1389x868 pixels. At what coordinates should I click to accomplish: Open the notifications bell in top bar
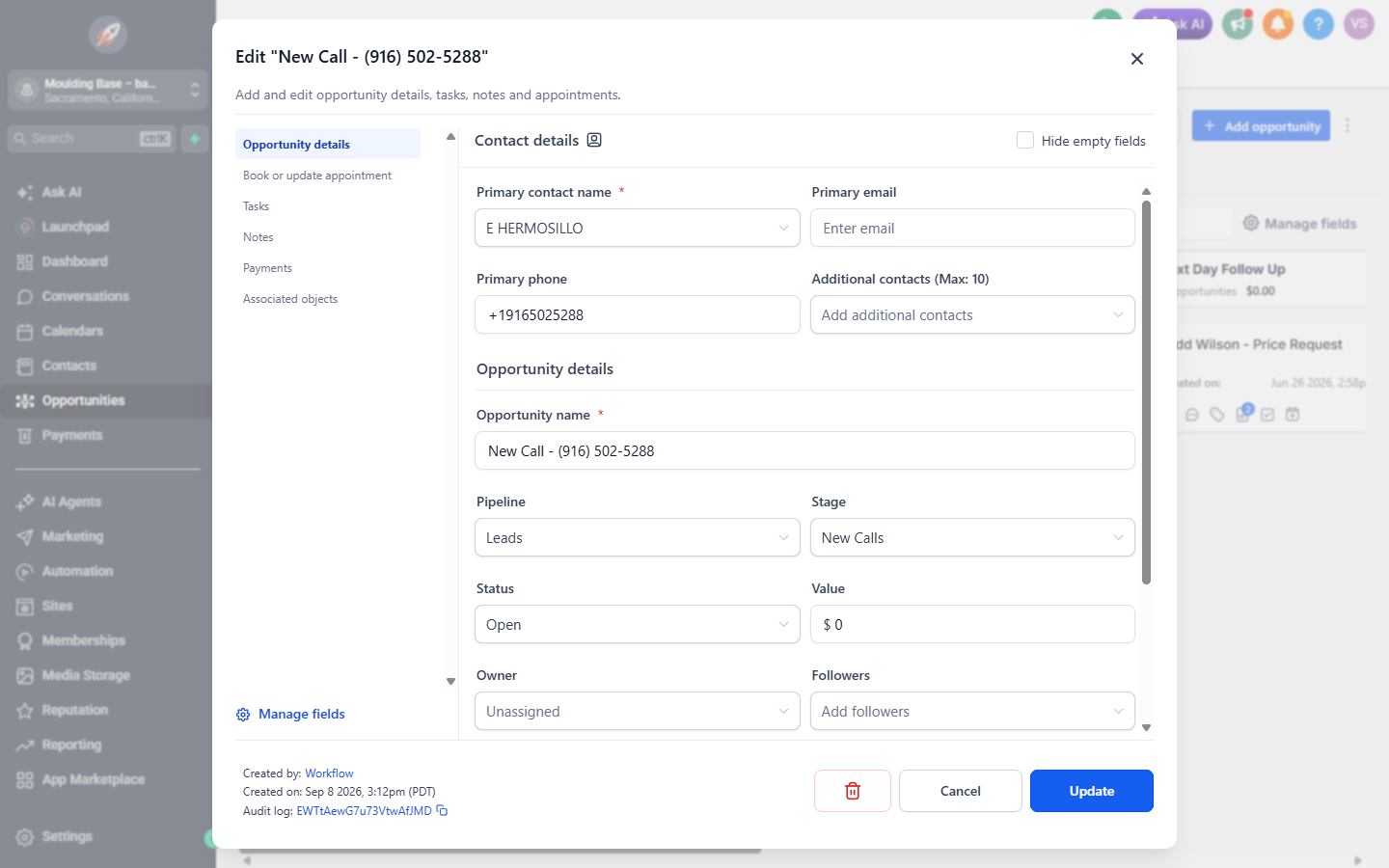point(1278,24)
